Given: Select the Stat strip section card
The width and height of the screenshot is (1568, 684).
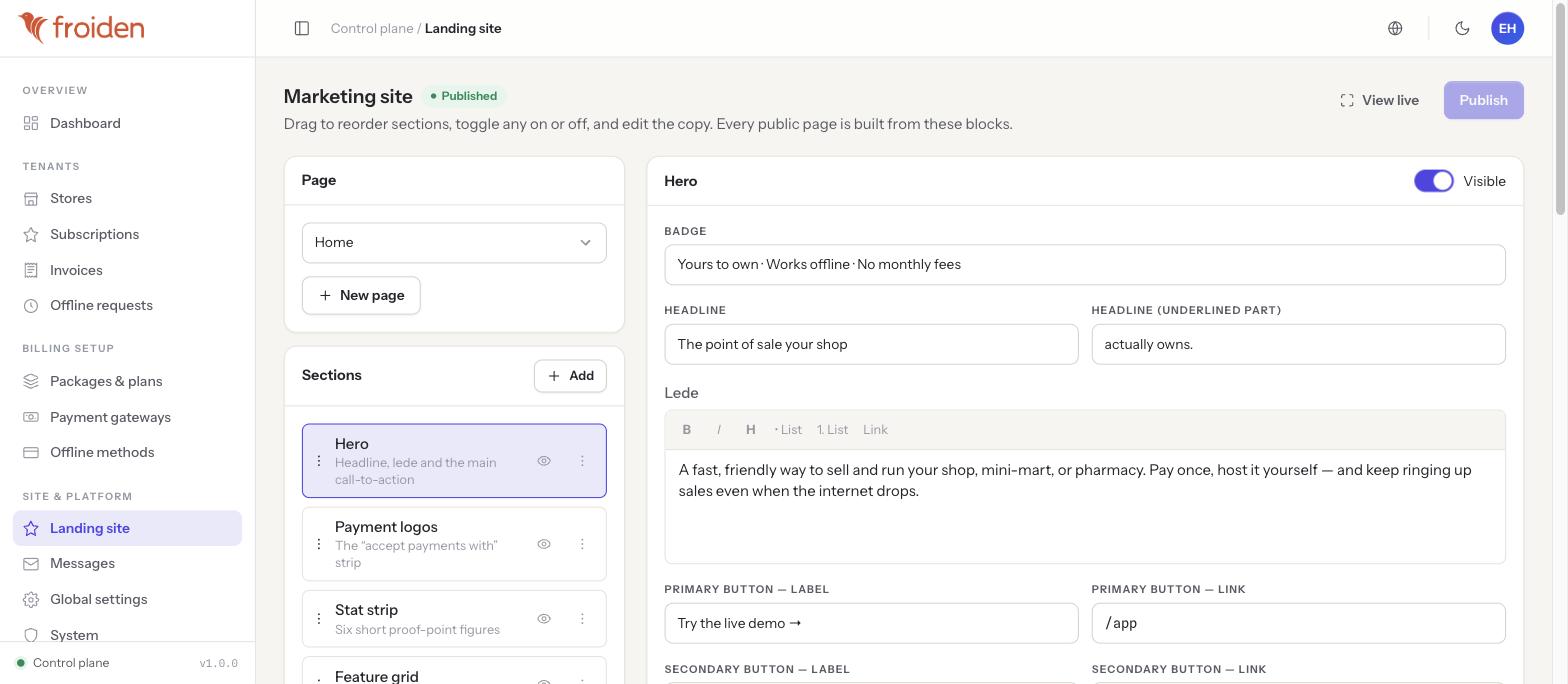Looking at the screenshot, I should point(454,619).
